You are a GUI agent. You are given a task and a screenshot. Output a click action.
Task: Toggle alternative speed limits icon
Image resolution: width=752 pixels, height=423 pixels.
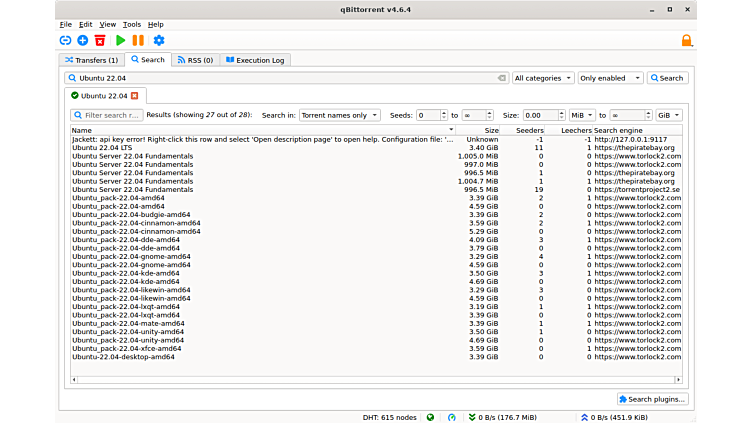click(452, 416)
